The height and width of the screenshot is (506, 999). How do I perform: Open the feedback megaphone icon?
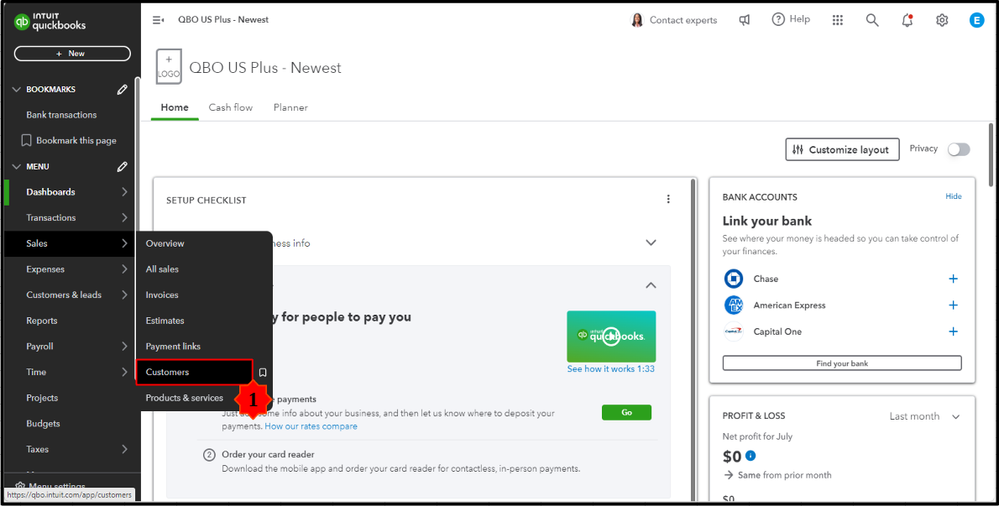(744, 20)
